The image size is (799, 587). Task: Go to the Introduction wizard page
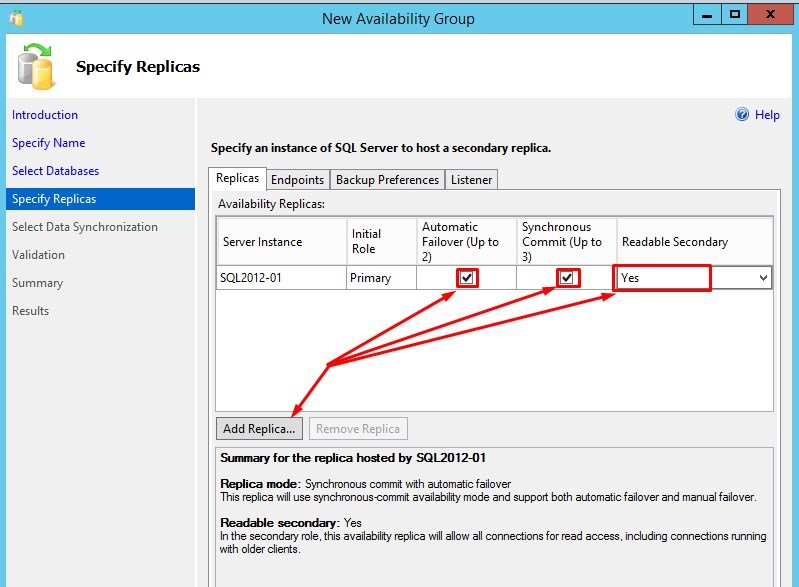45,115
